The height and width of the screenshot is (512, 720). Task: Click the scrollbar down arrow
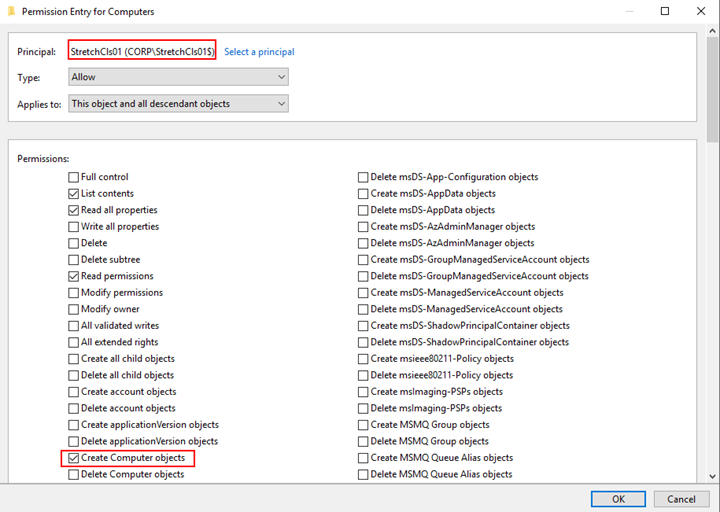[713, 477]
